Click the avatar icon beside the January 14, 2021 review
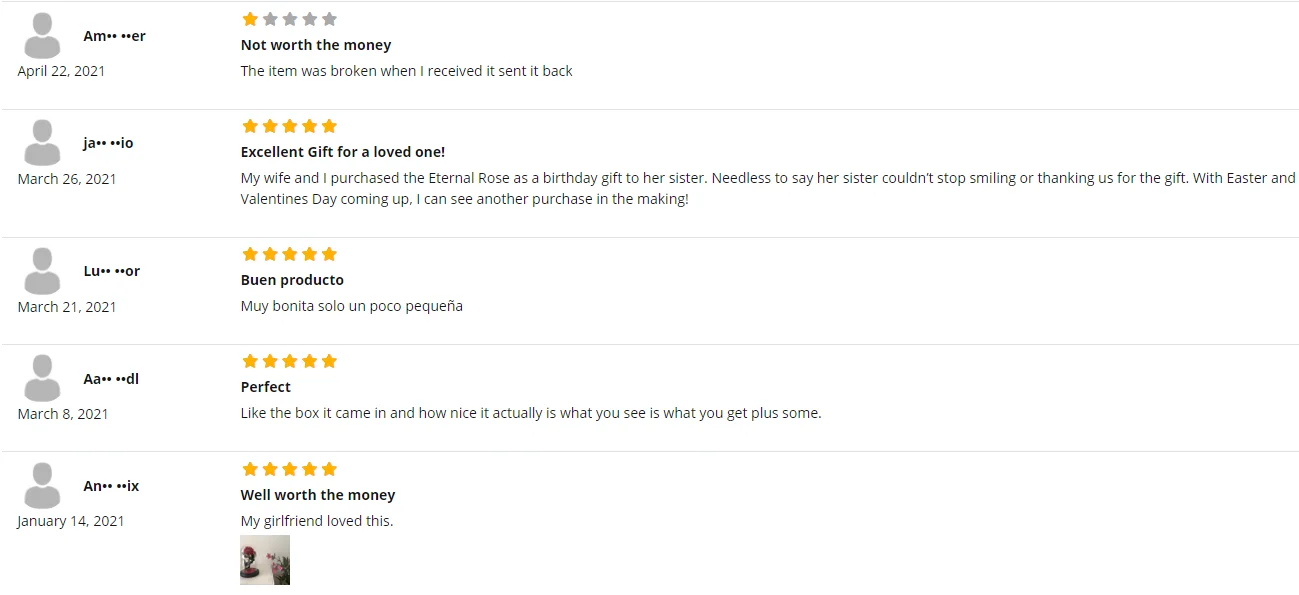Viewport: 1299px width, 595px height. pos(42,486)
